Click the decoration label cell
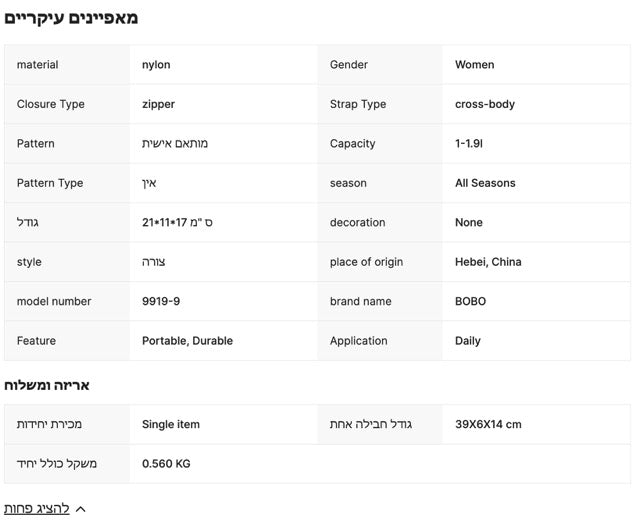Image resolution: width=640 pixels, height=522 pixels. point(379,222)
